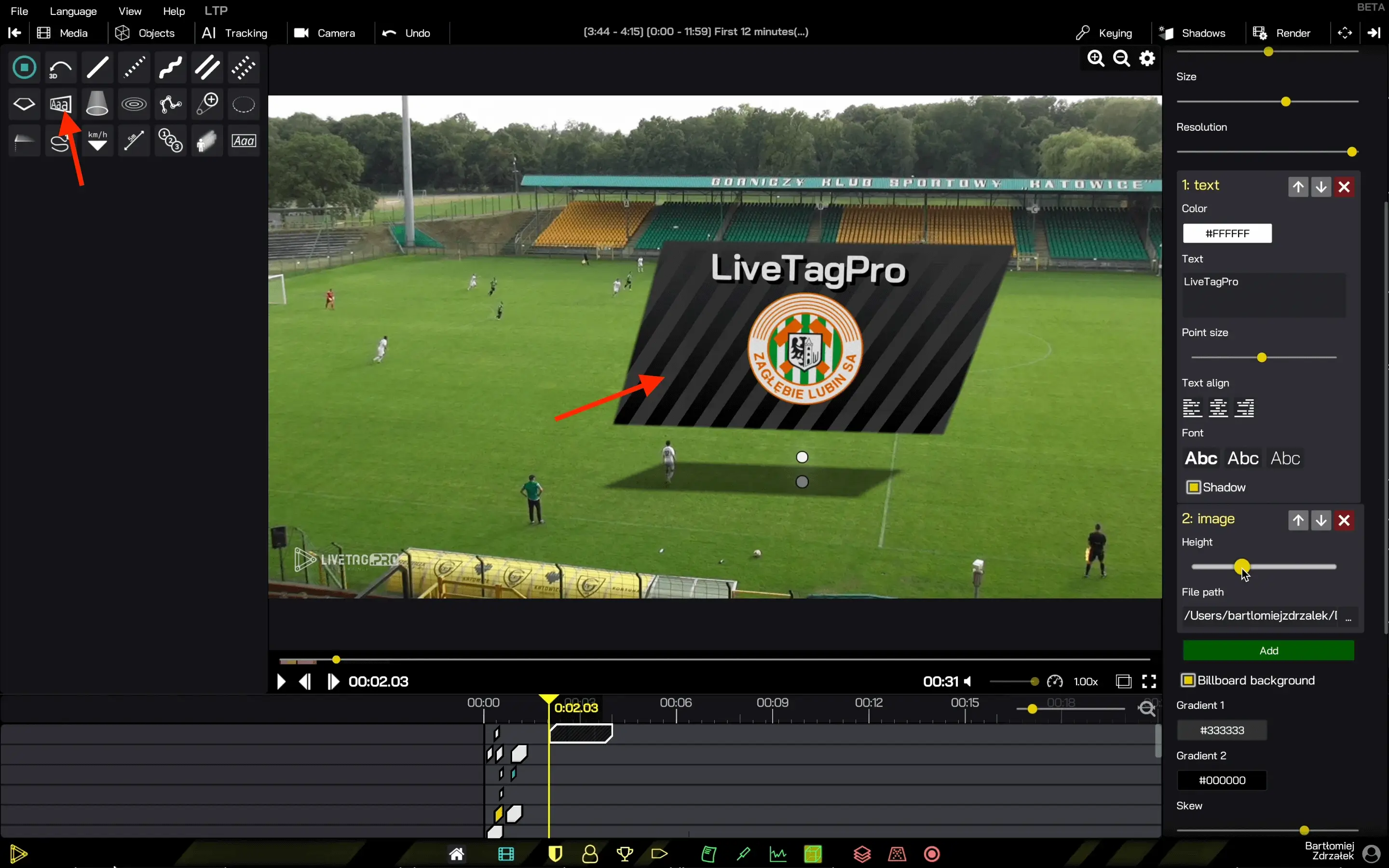Pick the magnifier zoom tool
Screen dimensions: 1389x868
(206, 105)
